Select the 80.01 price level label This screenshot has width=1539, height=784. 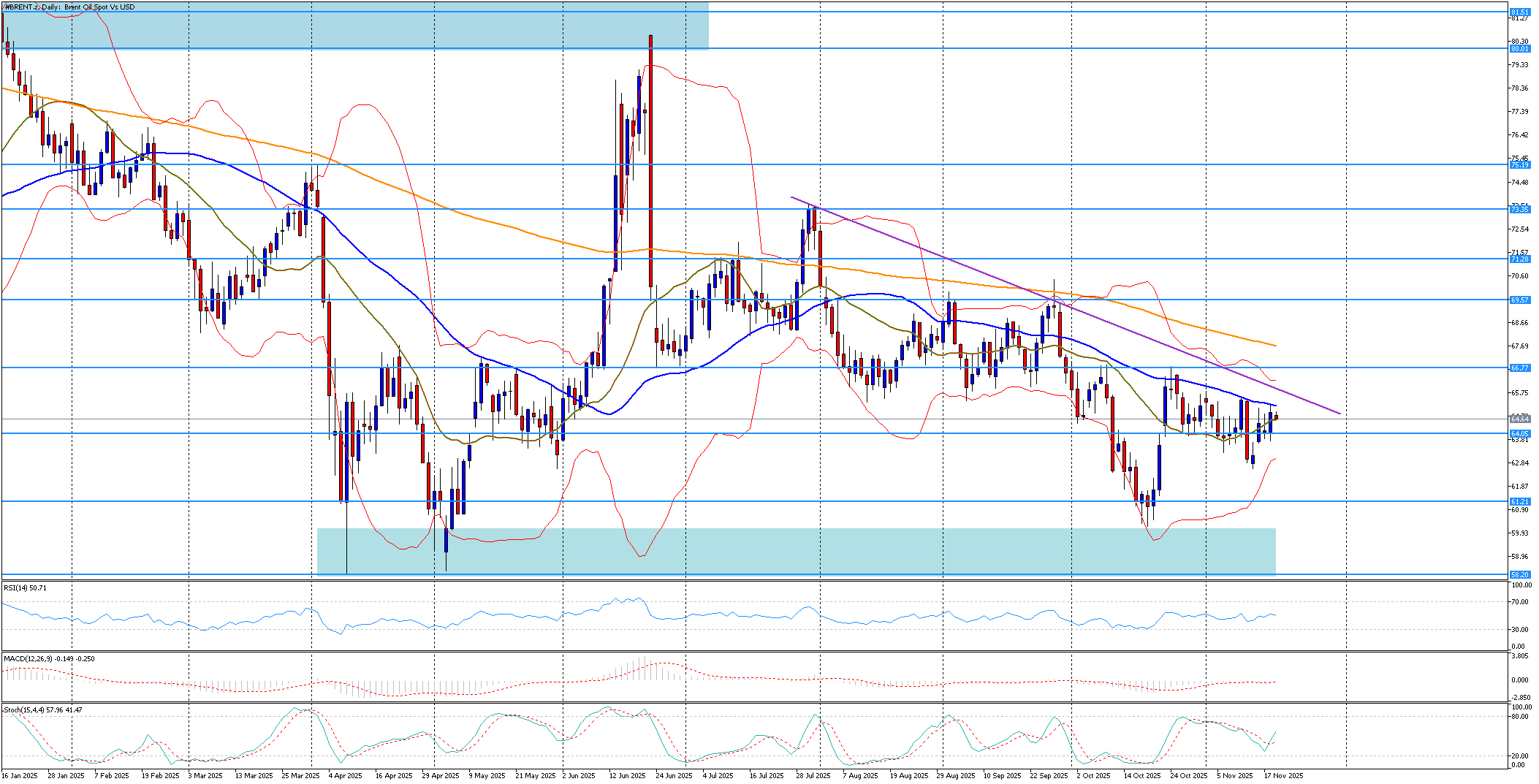[1519, 48]
